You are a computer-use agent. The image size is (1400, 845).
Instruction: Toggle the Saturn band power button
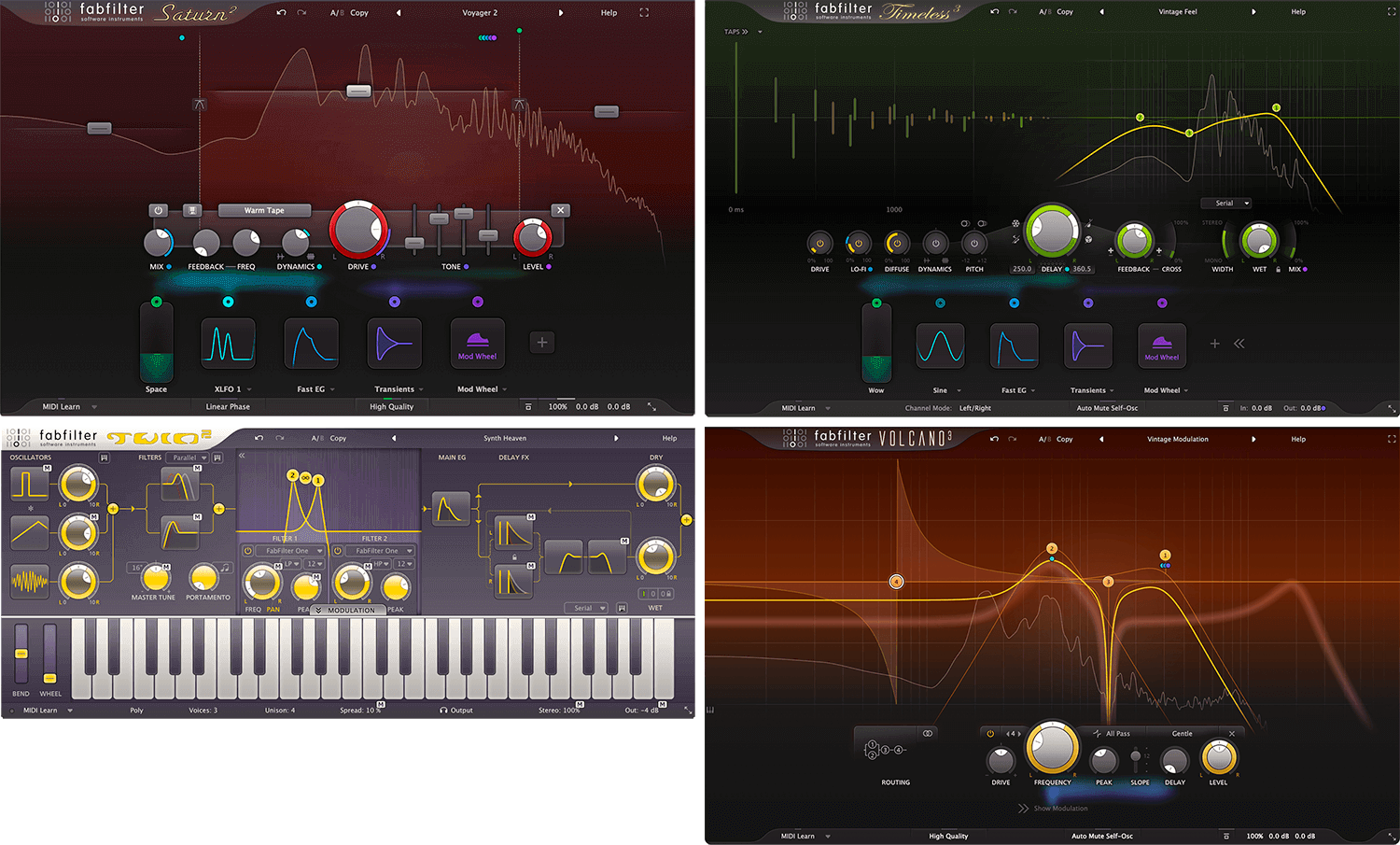(x=158, y=211)
